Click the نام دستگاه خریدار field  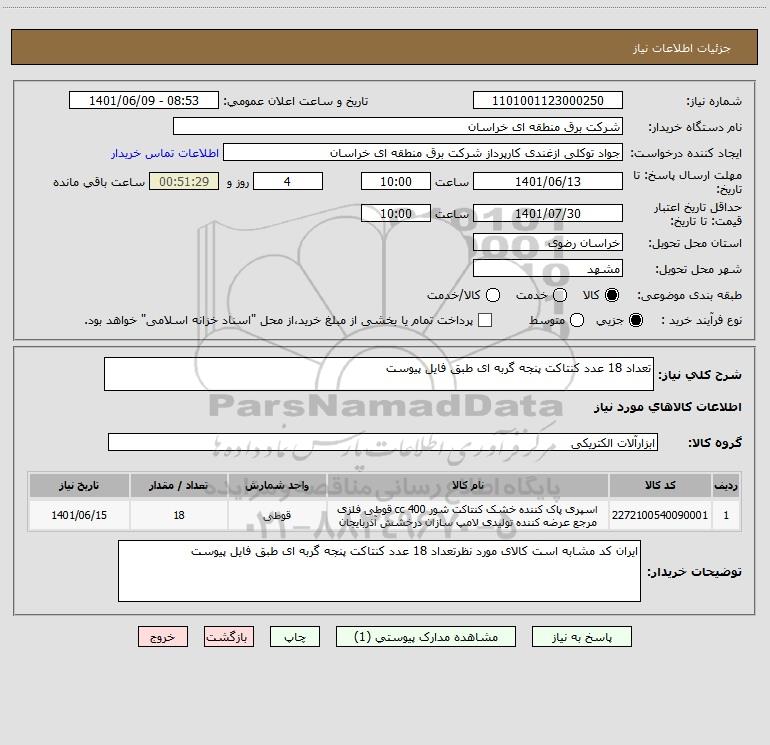point(398,126)
